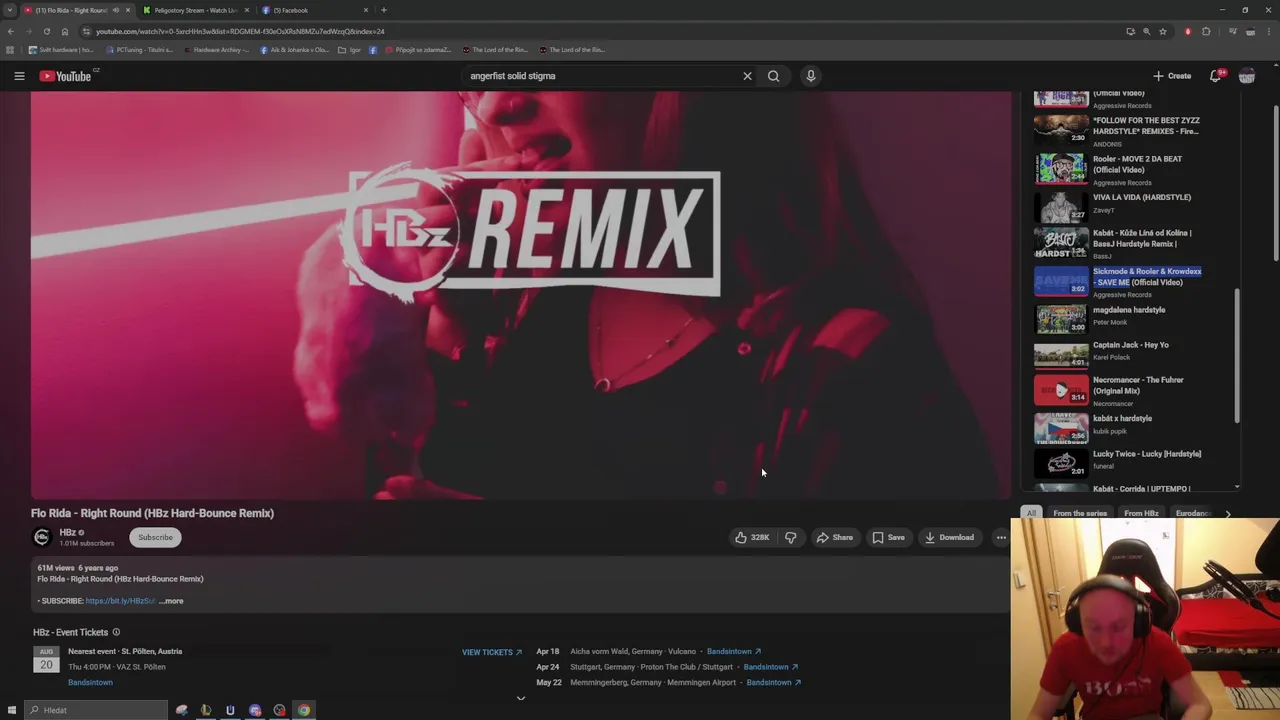Open the Igor bookmarks folder
Viewport: 1280px width, 720px height.
(x=350, y=49)
